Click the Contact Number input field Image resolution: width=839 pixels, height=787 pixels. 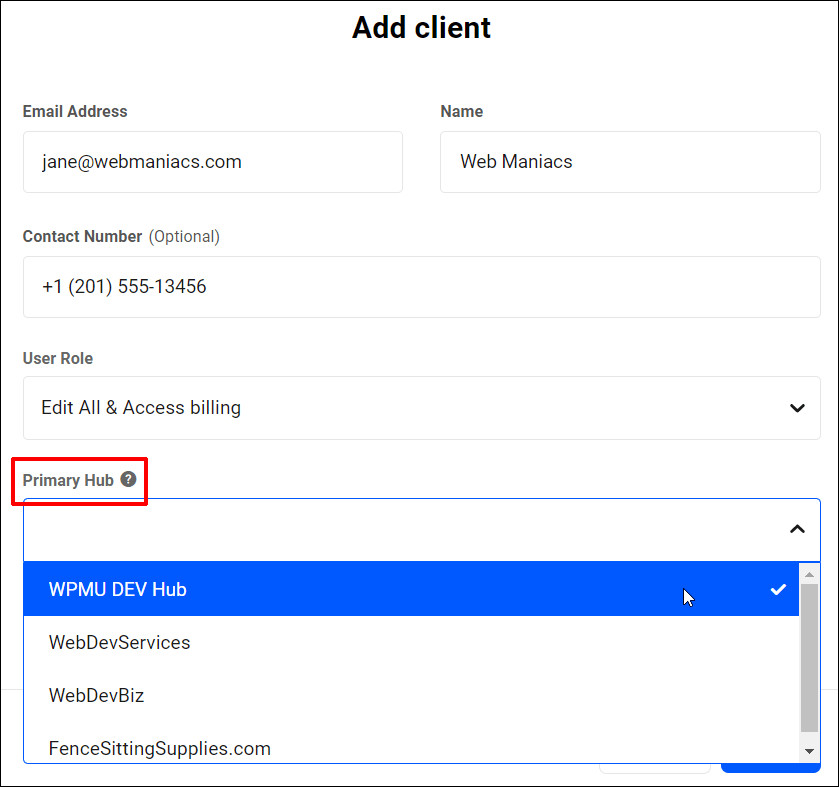[422, 287]
